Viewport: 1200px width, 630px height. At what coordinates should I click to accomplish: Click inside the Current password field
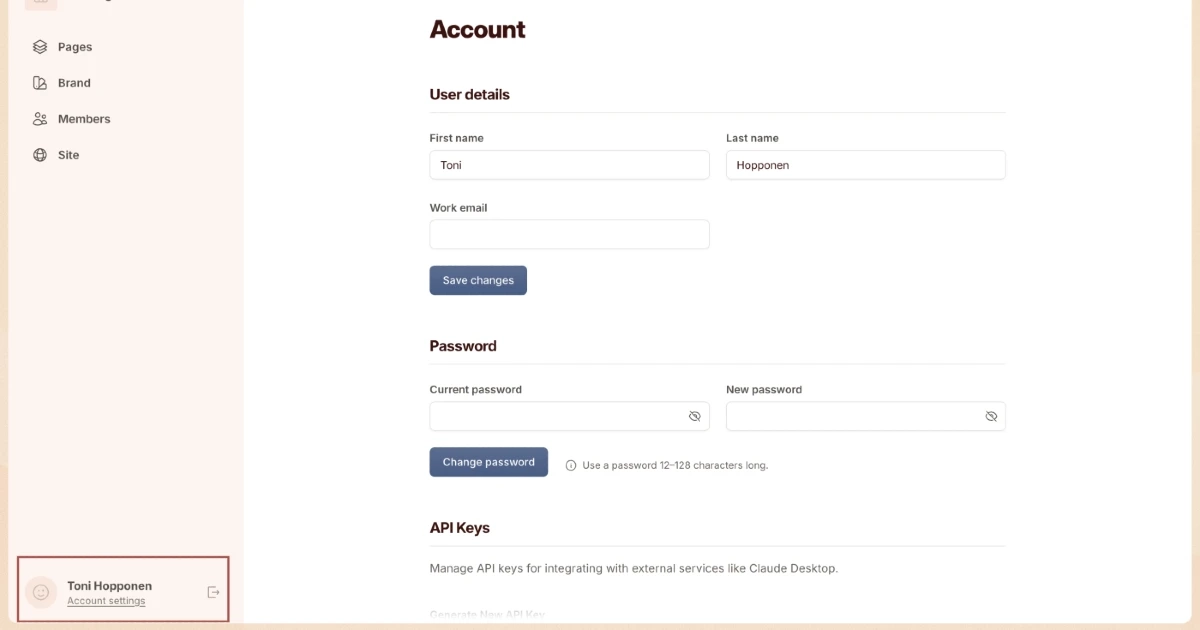[555, 416]
